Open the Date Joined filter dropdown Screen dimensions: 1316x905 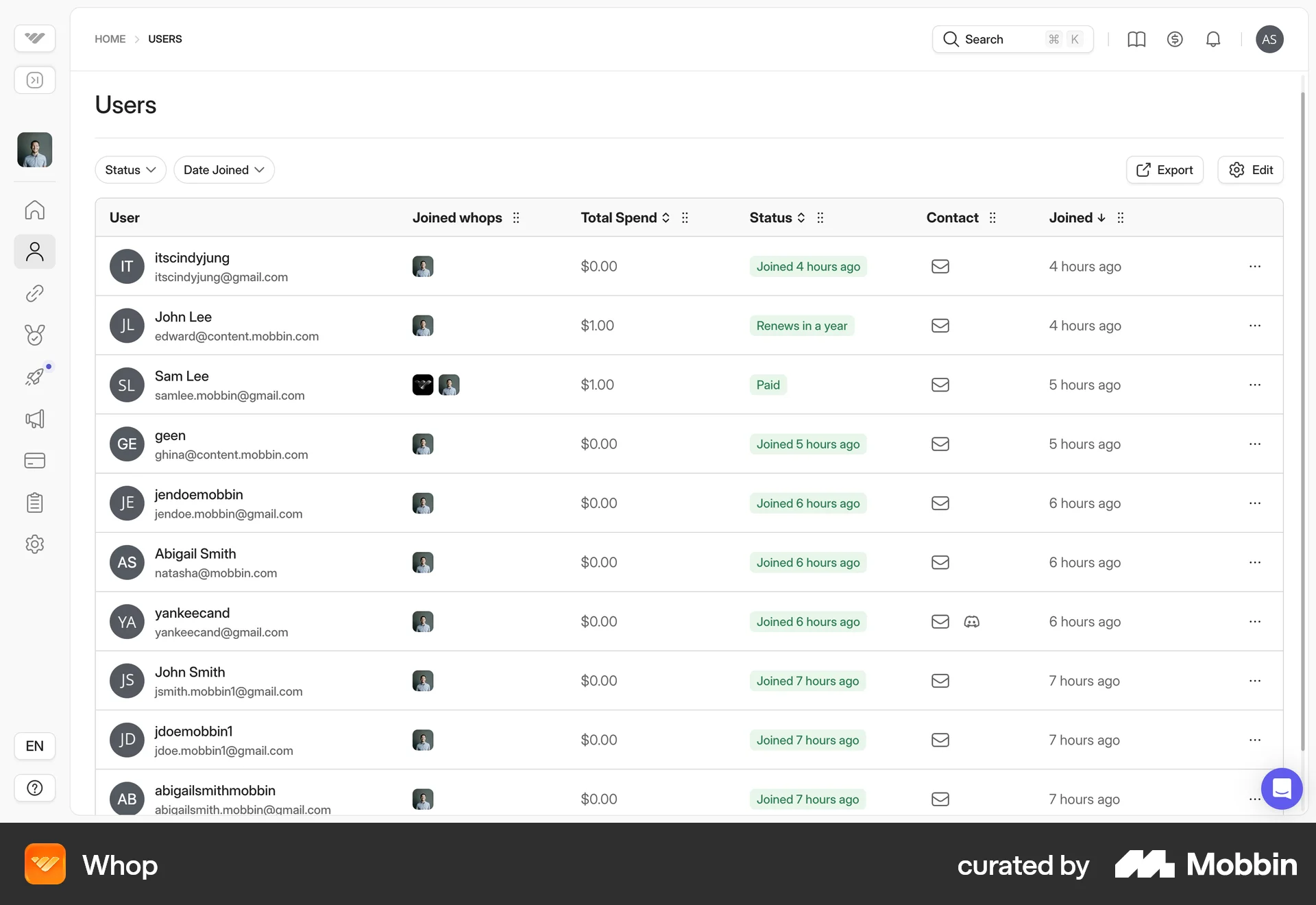point(223,169)
